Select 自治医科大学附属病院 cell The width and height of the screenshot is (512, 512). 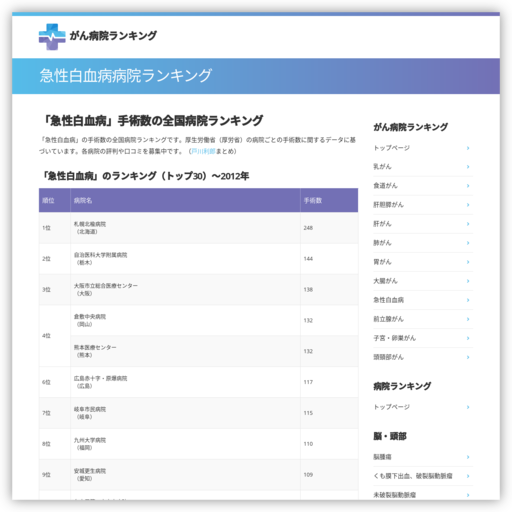[x=185, y=259]
